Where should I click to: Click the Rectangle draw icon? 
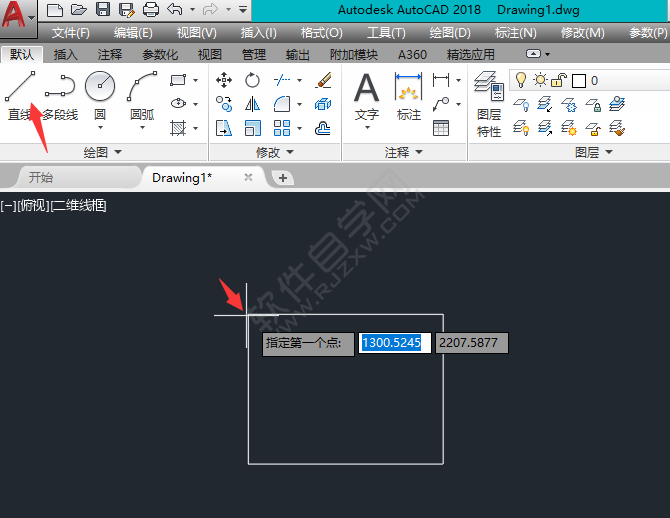[x=178, y=80]
